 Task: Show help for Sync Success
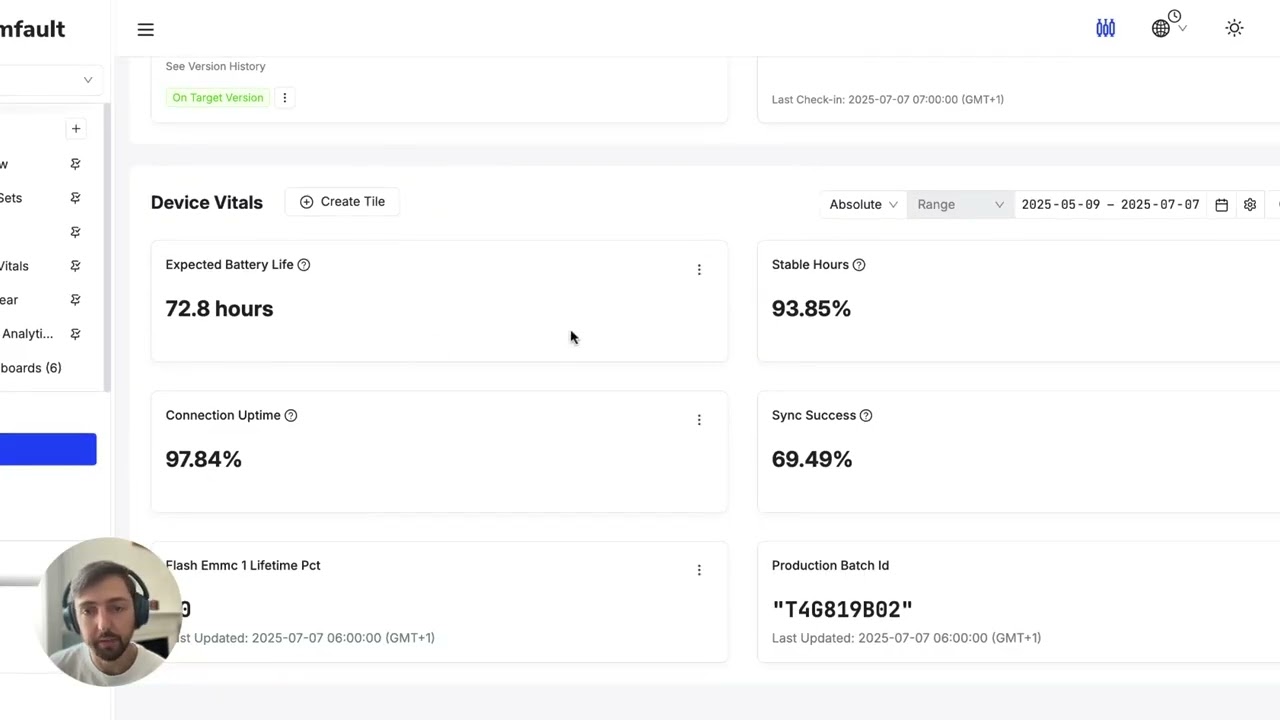pyautogui.click(x=866, y=416)
